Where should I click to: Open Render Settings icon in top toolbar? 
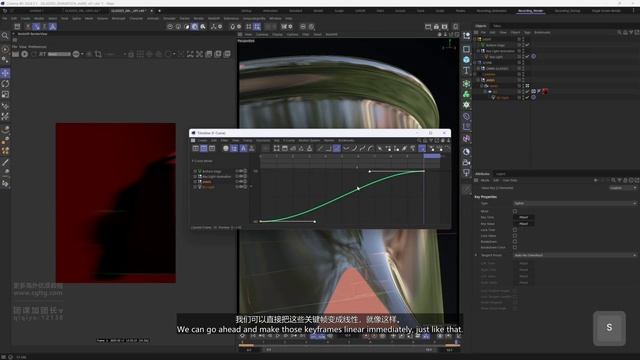pos(444,27)
